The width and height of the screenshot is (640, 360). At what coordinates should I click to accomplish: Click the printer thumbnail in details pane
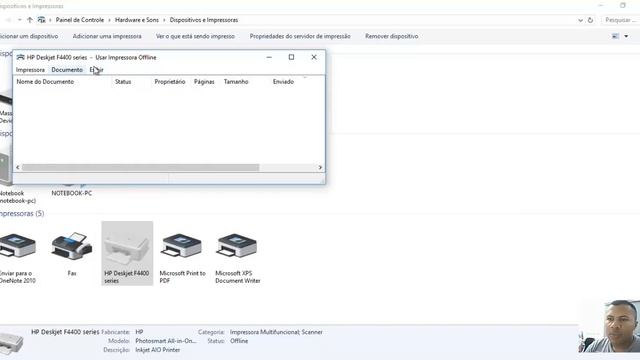(11, 343)
